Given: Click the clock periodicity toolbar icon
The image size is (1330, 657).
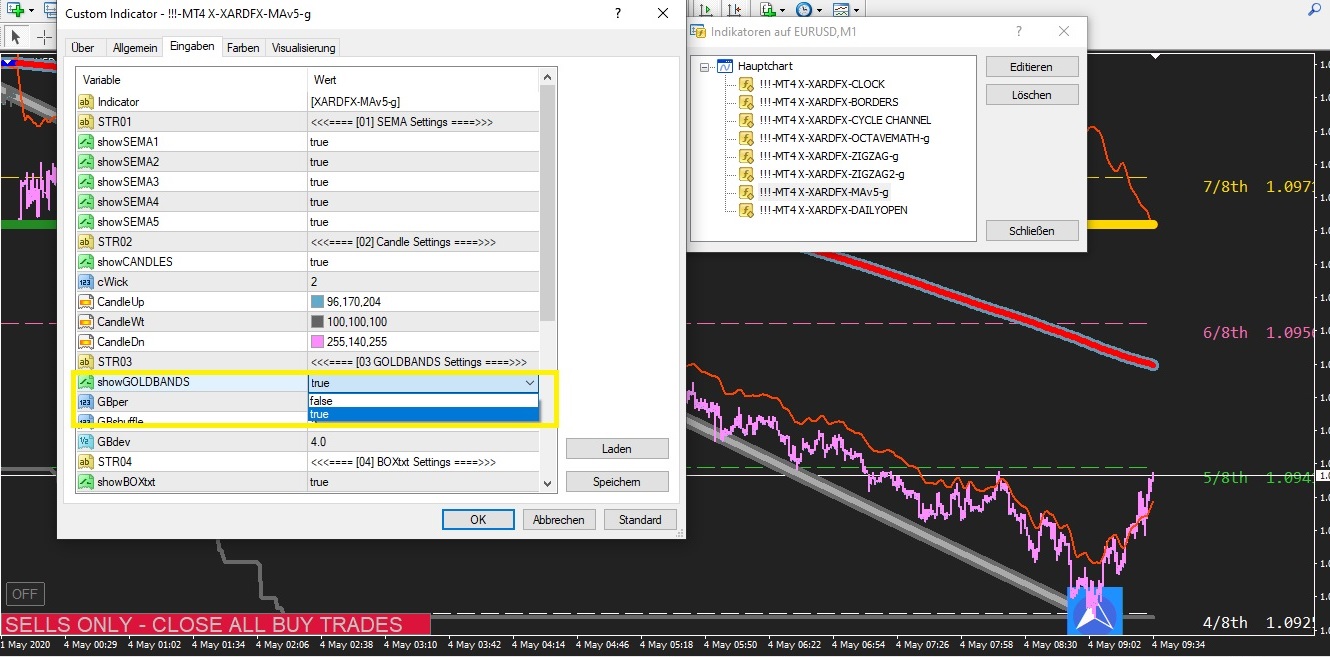Looking at the screenshot, I should (804, 10).
